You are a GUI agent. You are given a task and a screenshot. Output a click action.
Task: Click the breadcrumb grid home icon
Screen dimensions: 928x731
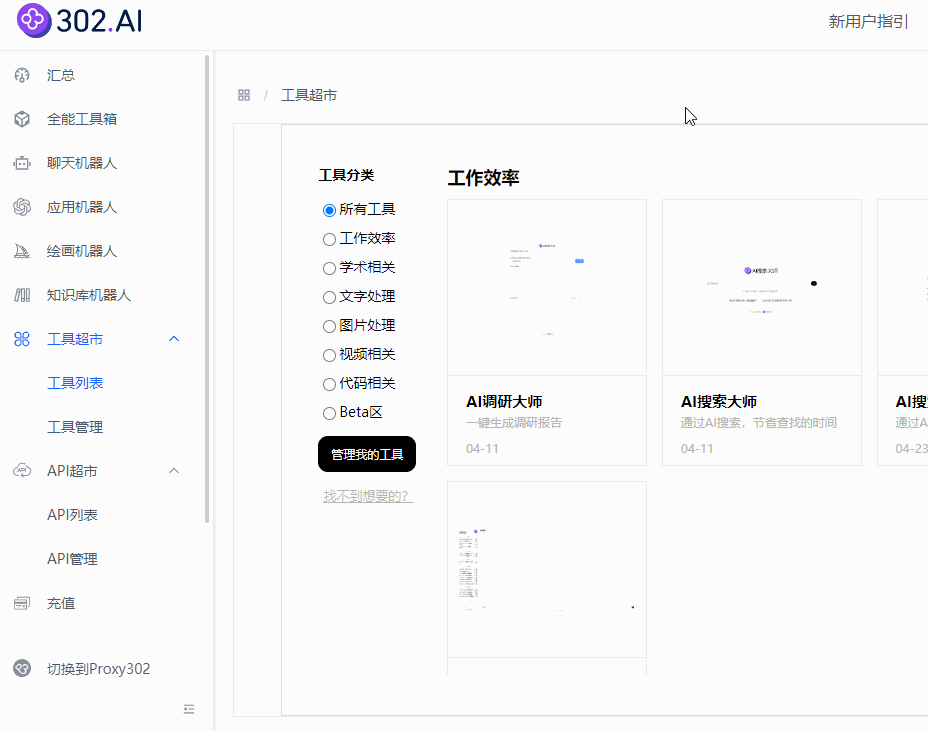point(244,95)
